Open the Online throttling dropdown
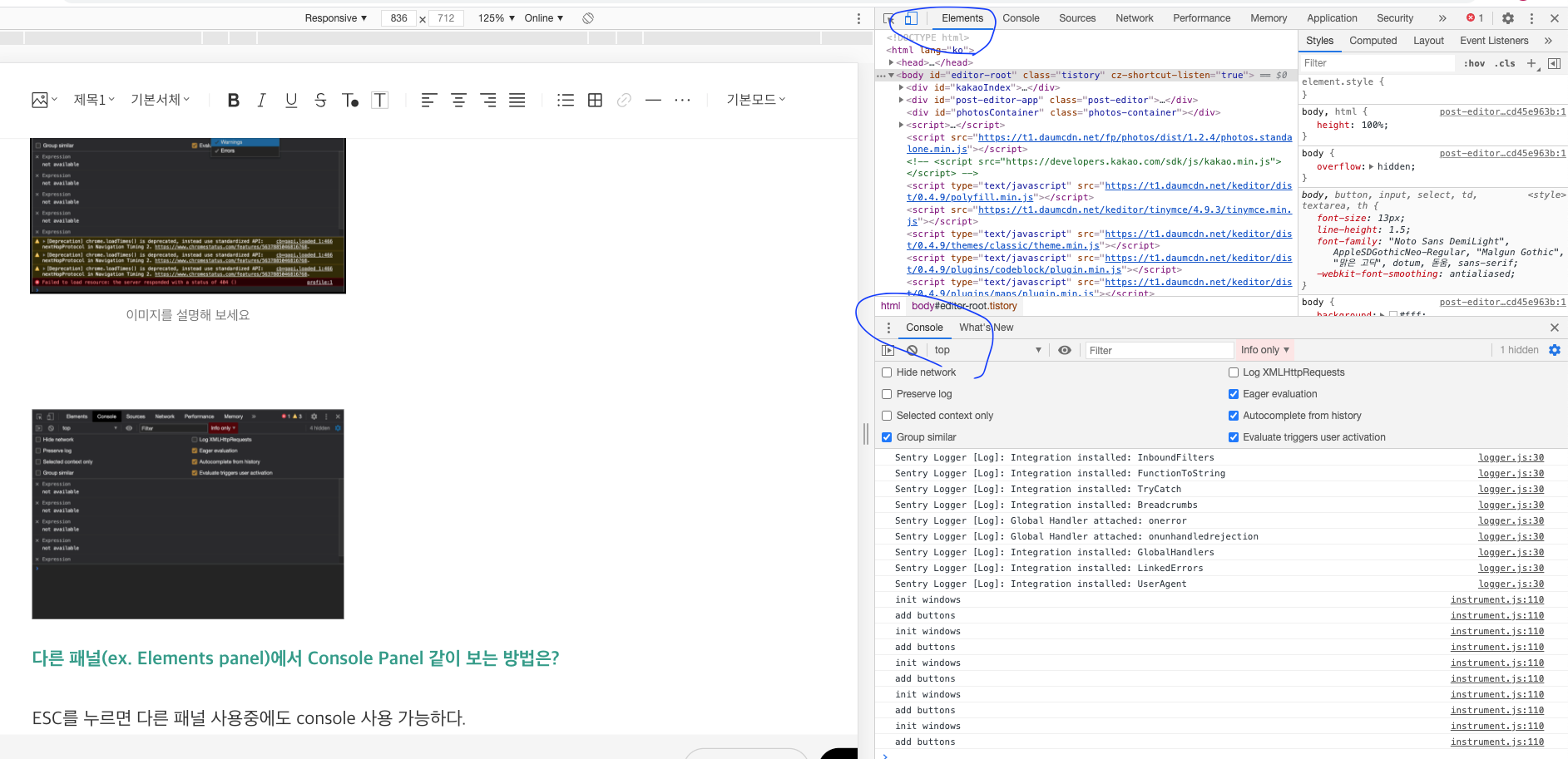Viewport: 1568px width, 759px height. [x=544, y=18]
